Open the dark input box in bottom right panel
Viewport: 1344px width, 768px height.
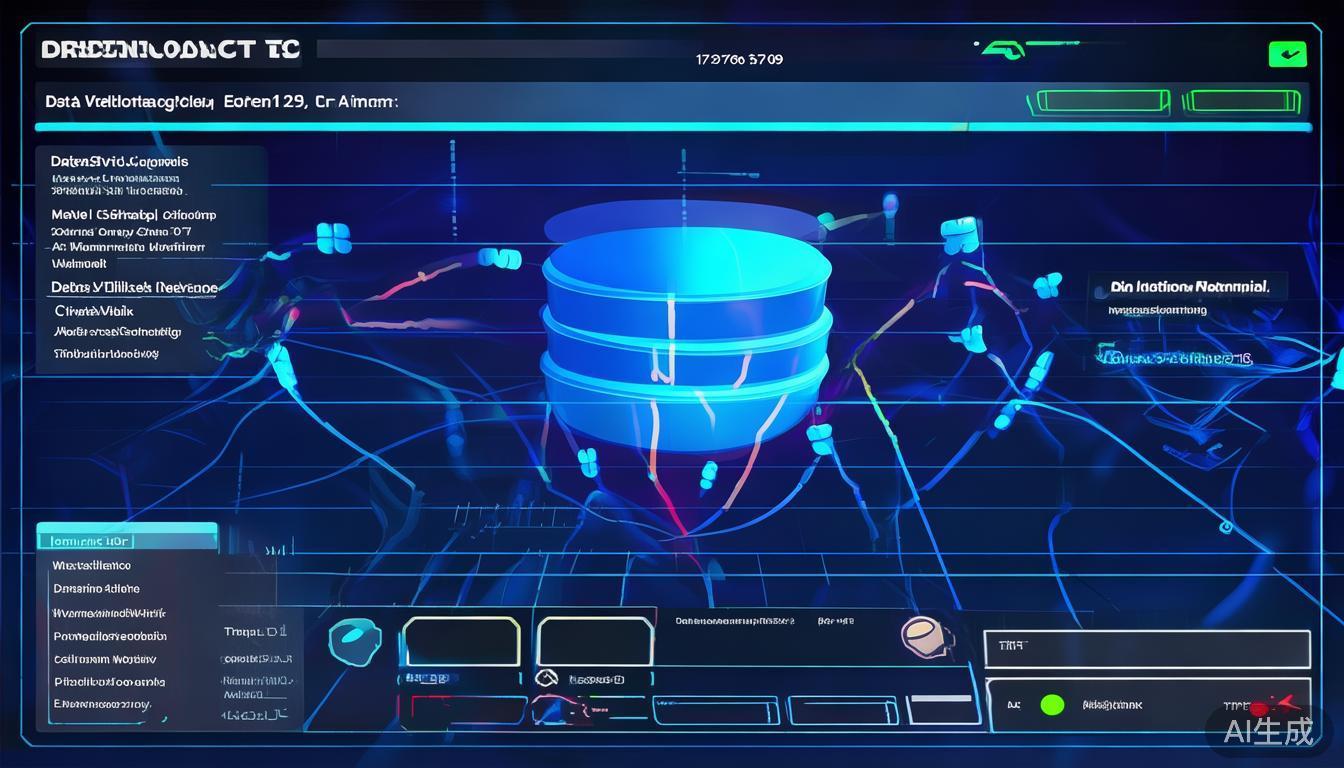1147,648
